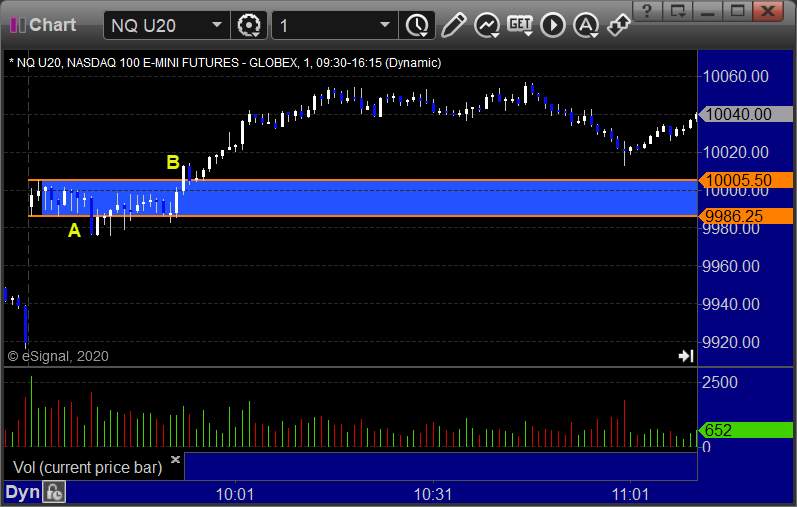Click the 2500 volume axis label
Image resolution: width=797 pixels, height=507 pixels.
coord(720,382)
